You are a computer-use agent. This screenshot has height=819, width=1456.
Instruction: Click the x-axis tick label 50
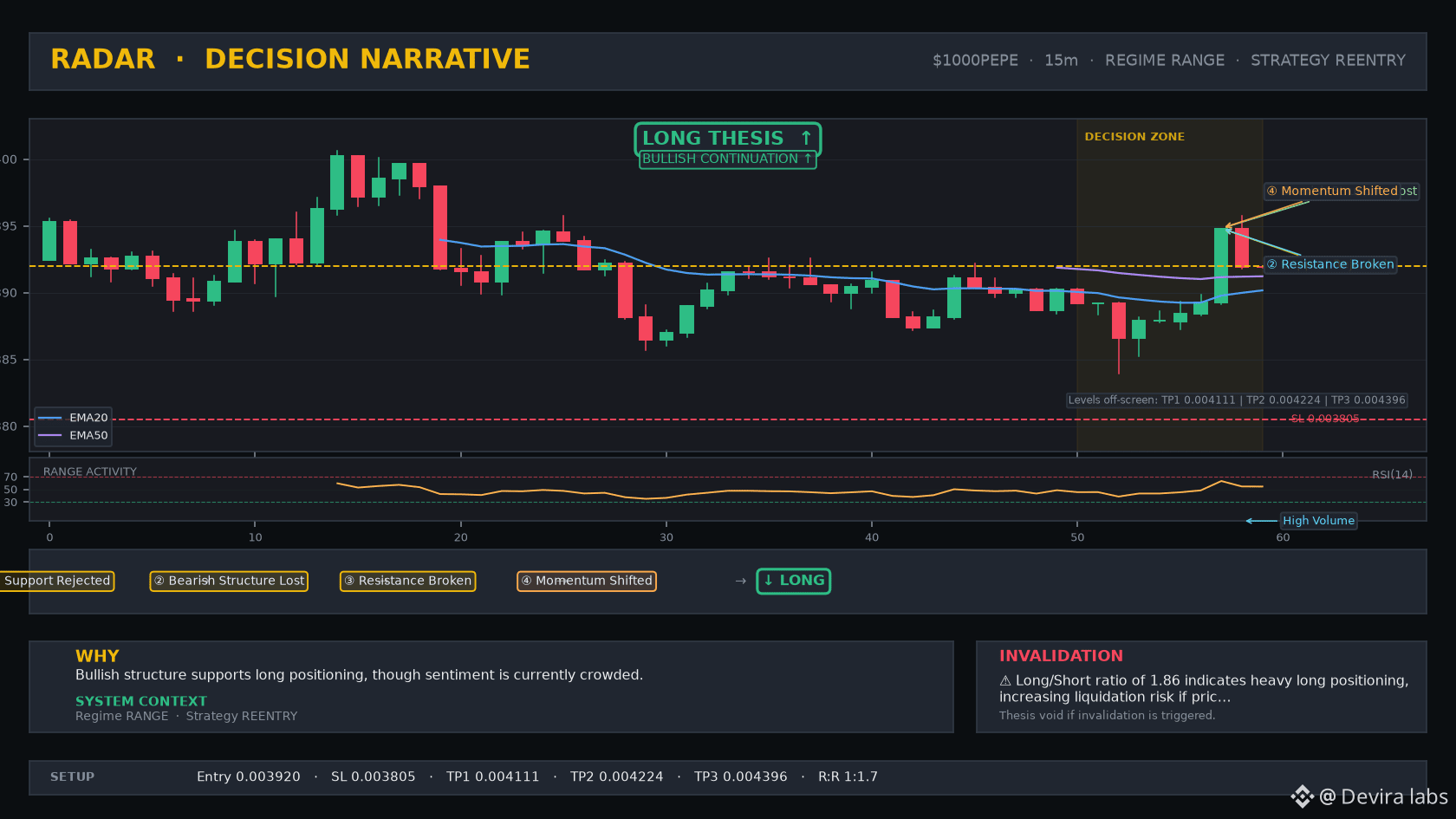coord(1077,537)
